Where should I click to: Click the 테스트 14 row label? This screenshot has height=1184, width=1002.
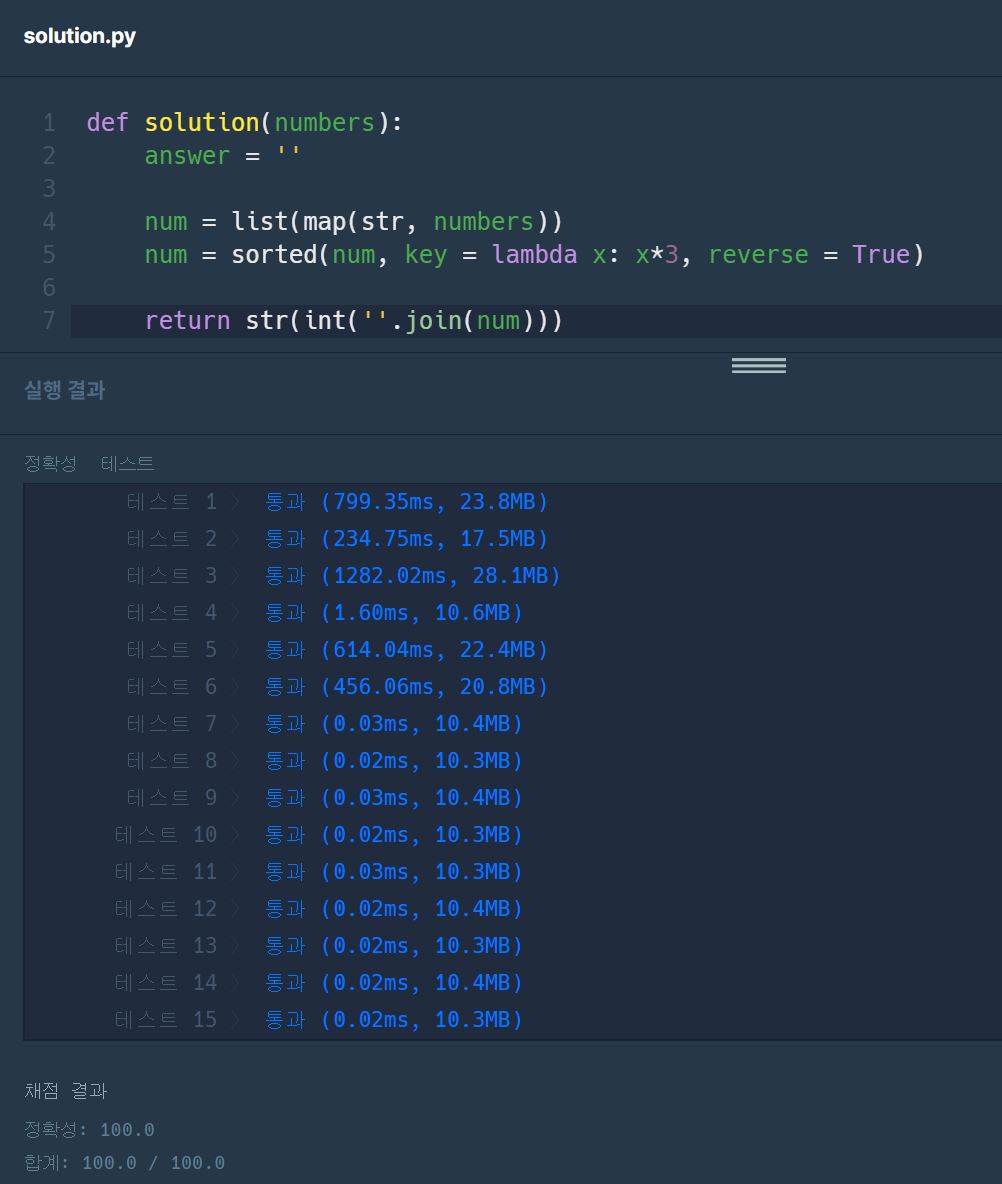(166, 982)
